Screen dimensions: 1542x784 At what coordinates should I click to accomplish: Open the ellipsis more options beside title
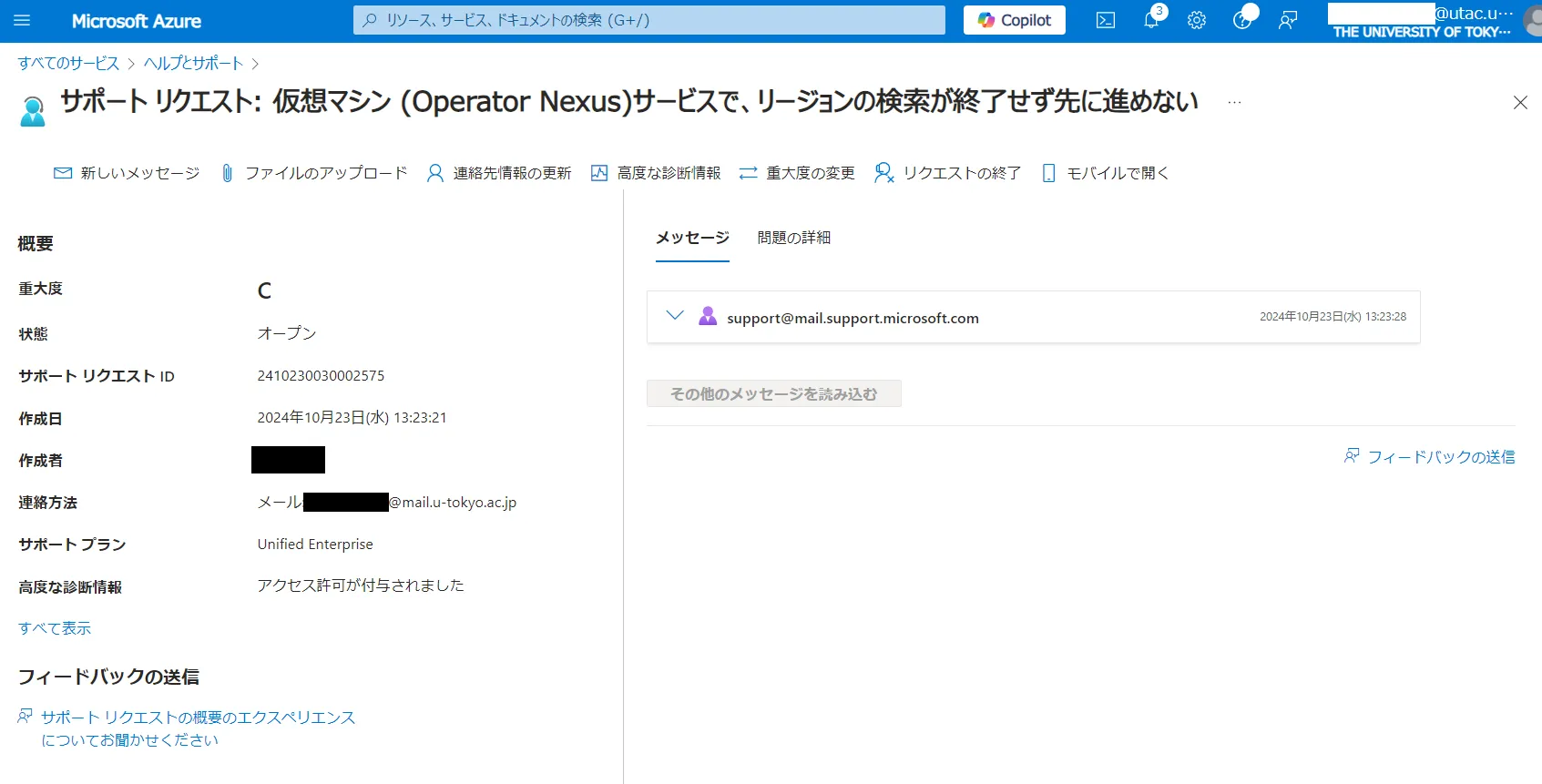click(1234, 103)
